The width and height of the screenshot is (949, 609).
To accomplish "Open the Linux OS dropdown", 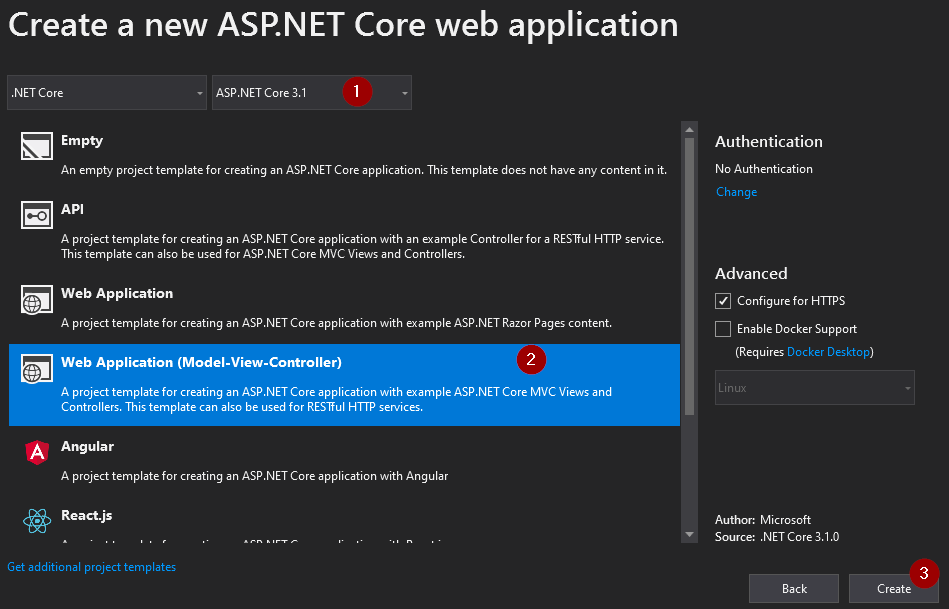I will pos(814,388).
